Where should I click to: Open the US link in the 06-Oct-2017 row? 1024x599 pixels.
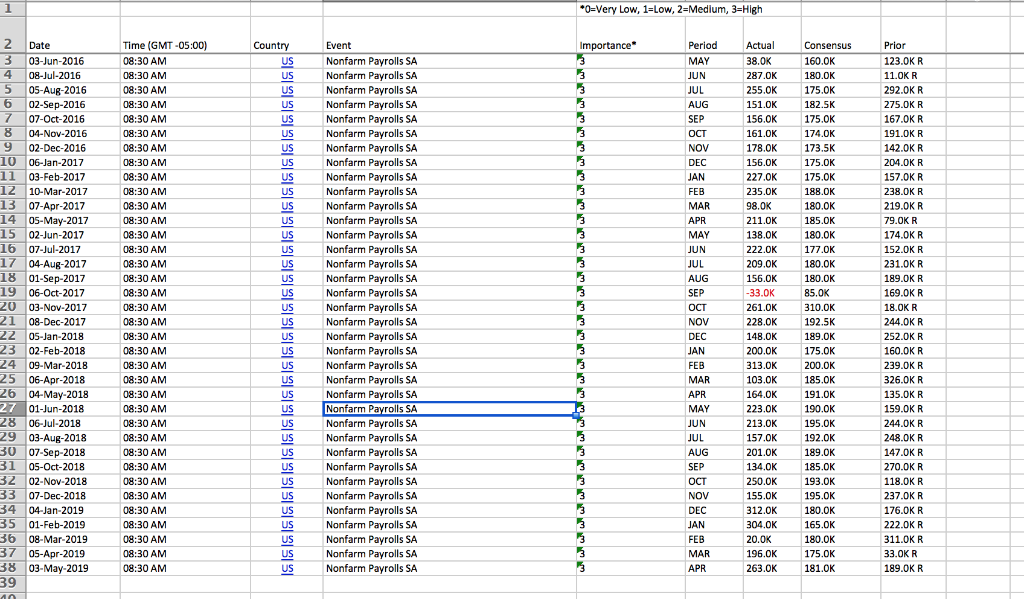pos(287,293)
